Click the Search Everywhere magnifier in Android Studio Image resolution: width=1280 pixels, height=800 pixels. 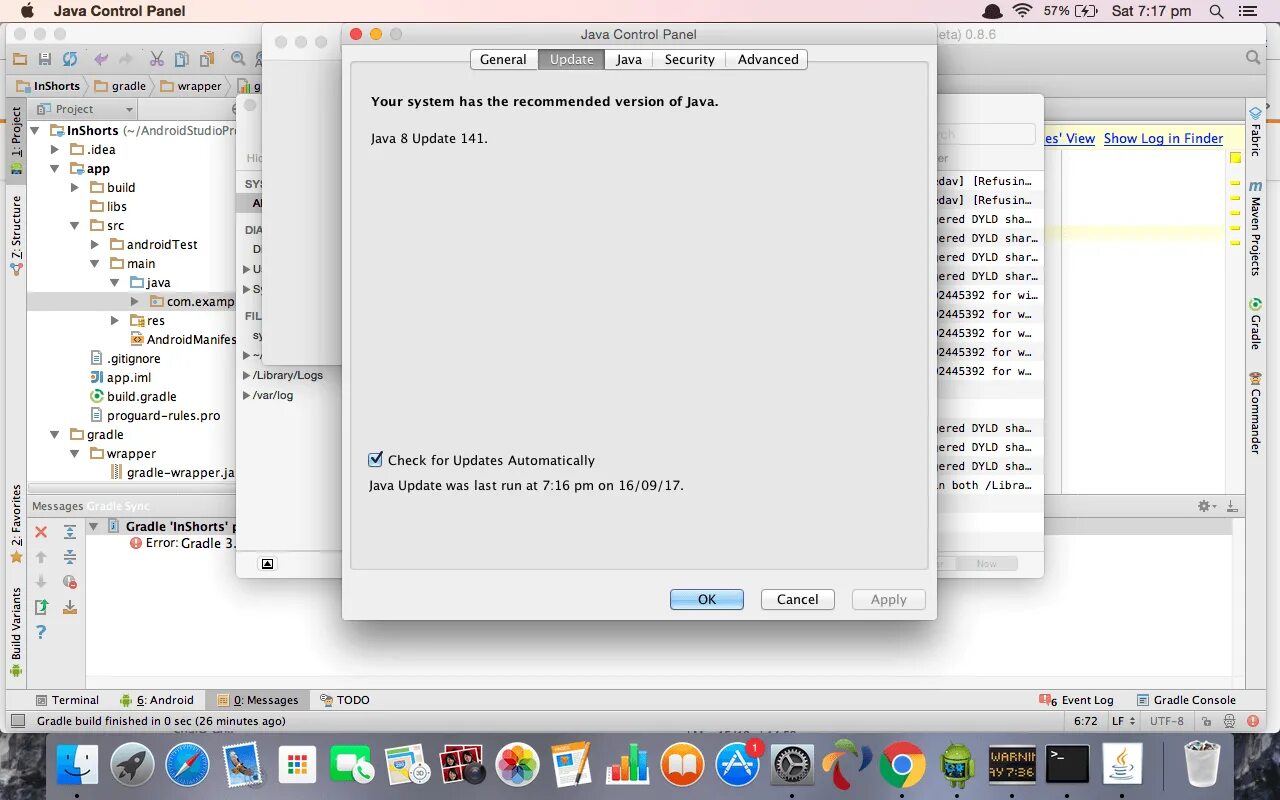point(1253,59)
